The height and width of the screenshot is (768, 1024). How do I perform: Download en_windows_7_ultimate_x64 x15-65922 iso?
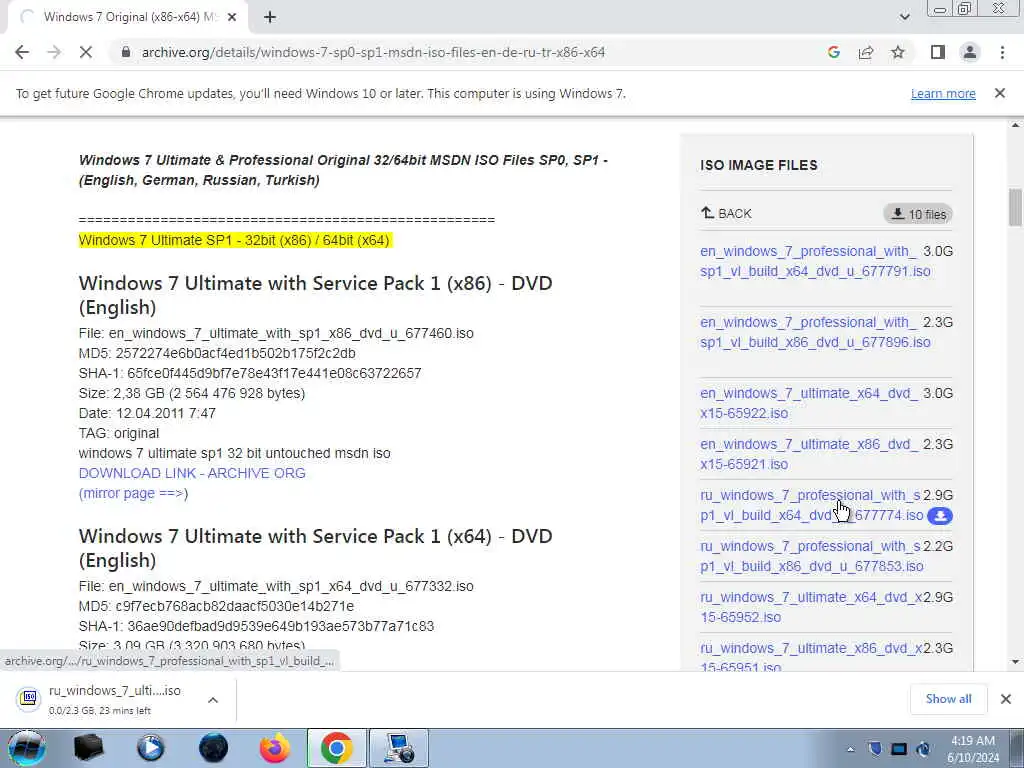tap(808, 403)
